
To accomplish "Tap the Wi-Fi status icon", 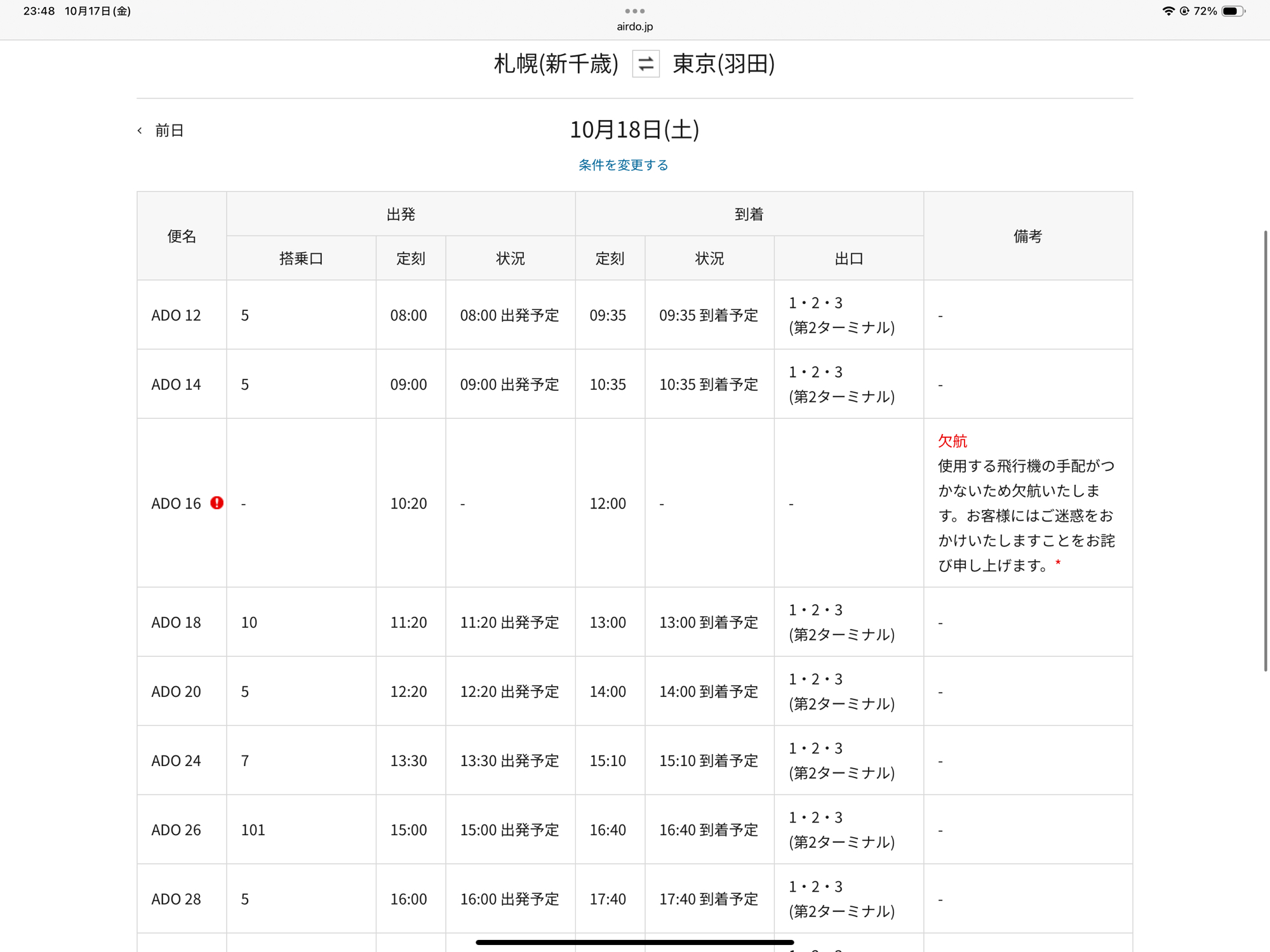I will (1168, 11).
